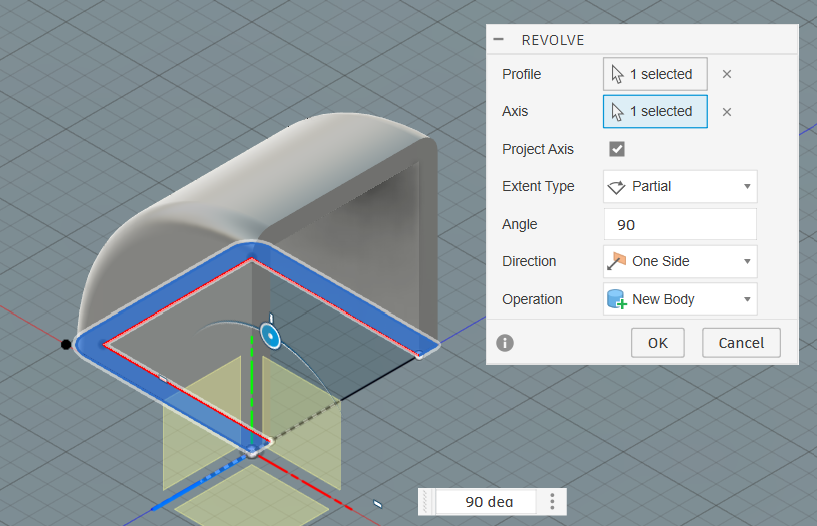Open the Operation dropdown set to New Body

(680, 299)
